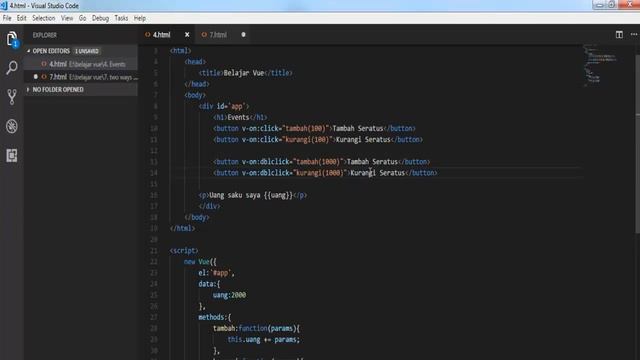This screenshot has width=640, height=360.
Task: Click the 'new Vue({' line
Action: point(200,262)
